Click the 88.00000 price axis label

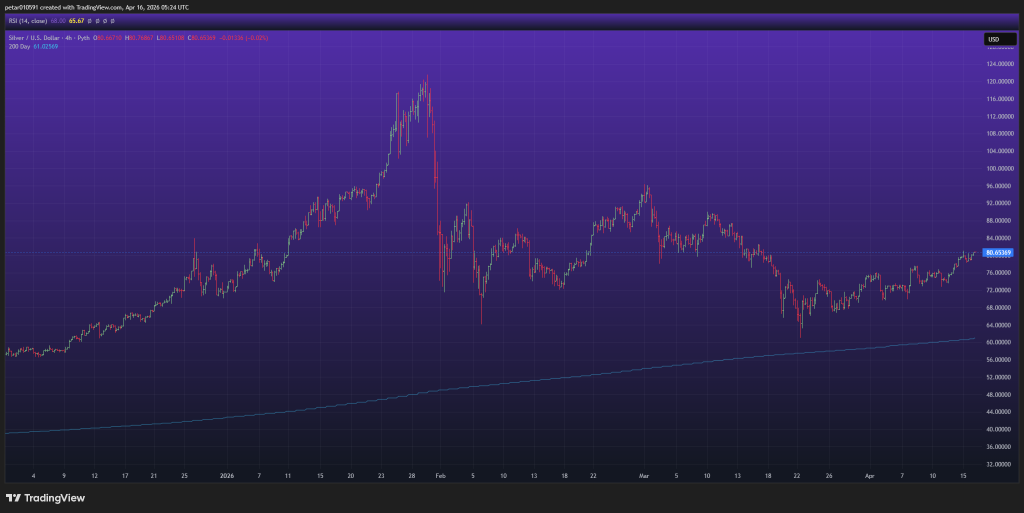(1000, 221)
